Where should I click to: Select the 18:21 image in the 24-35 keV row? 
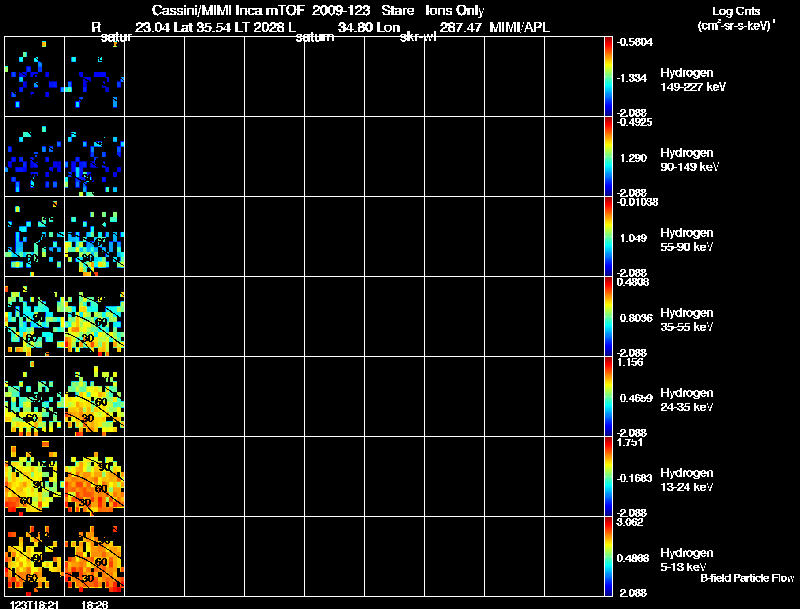tap(35, 397)
